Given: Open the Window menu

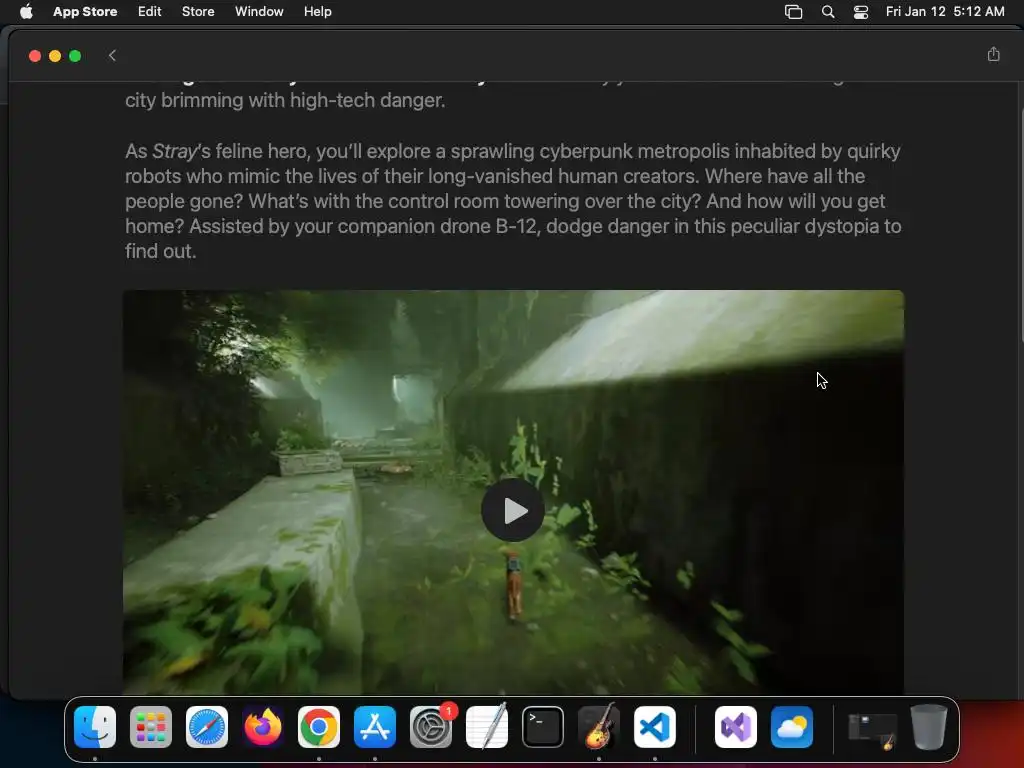Looking at the screenshot, I should point(259,11).
